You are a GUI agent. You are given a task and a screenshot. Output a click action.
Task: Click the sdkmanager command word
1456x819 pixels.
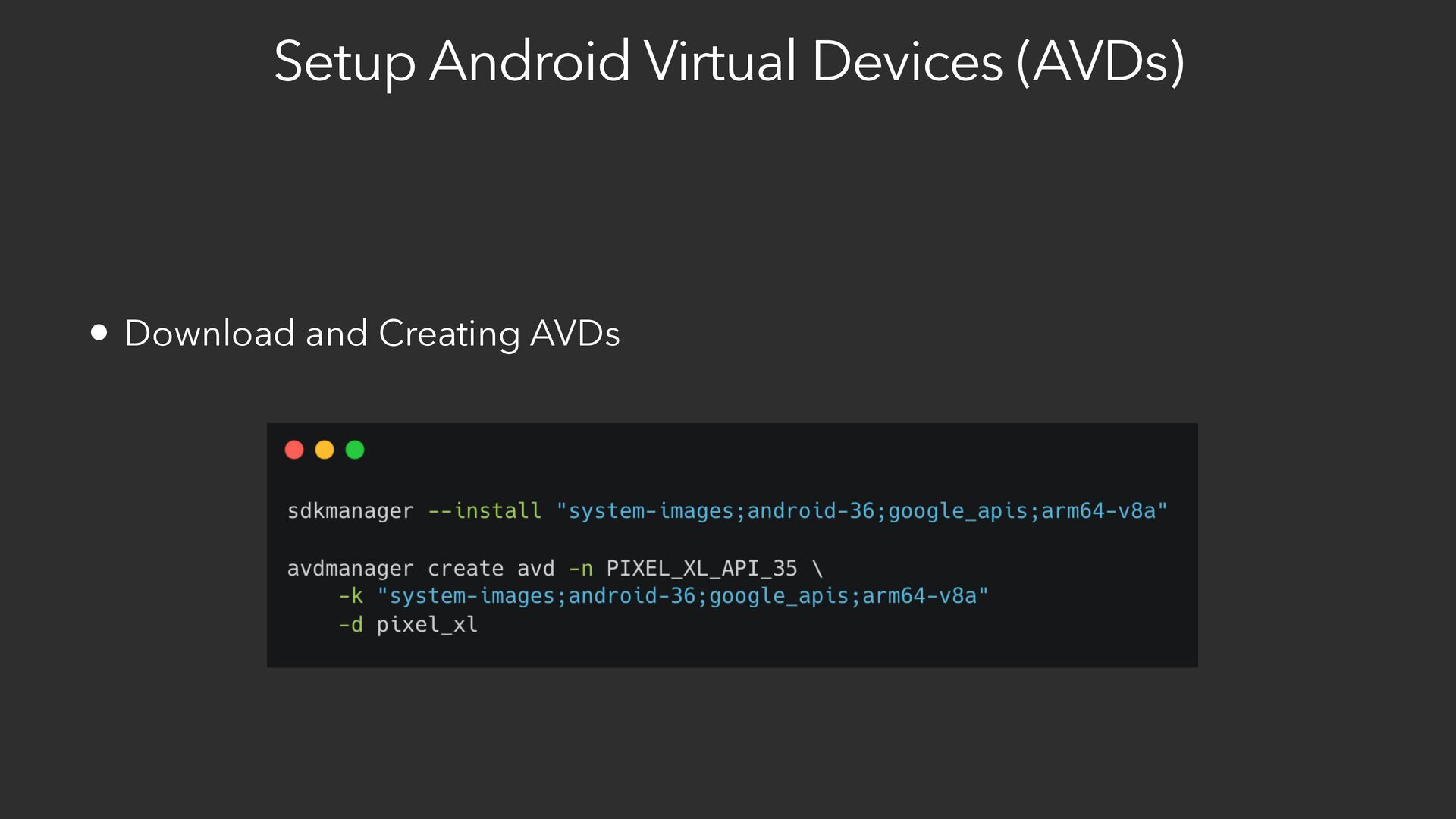pyautogui.click(x=350, y=511)
